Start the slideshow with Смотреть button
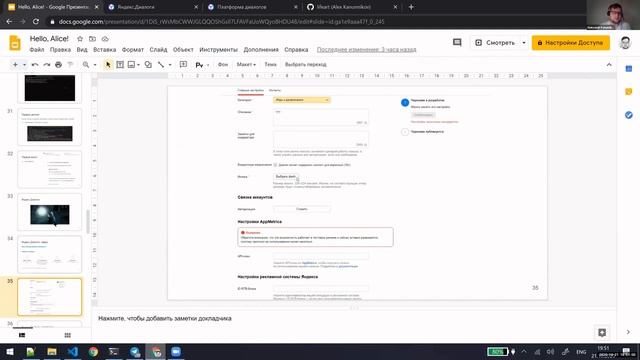Screen dimensions: 640x360 click(x=495, y=42)
